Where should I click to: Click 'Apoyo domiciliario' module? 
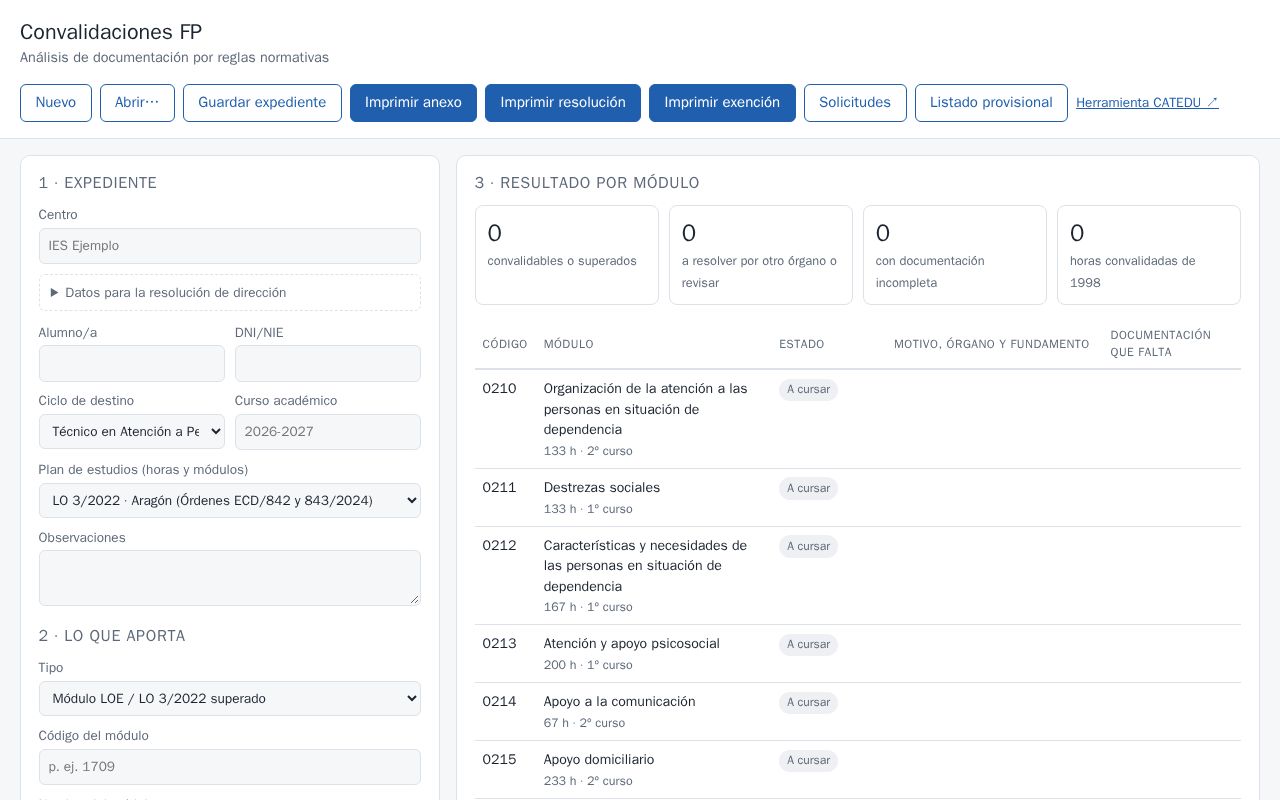[x=599, y=759]
